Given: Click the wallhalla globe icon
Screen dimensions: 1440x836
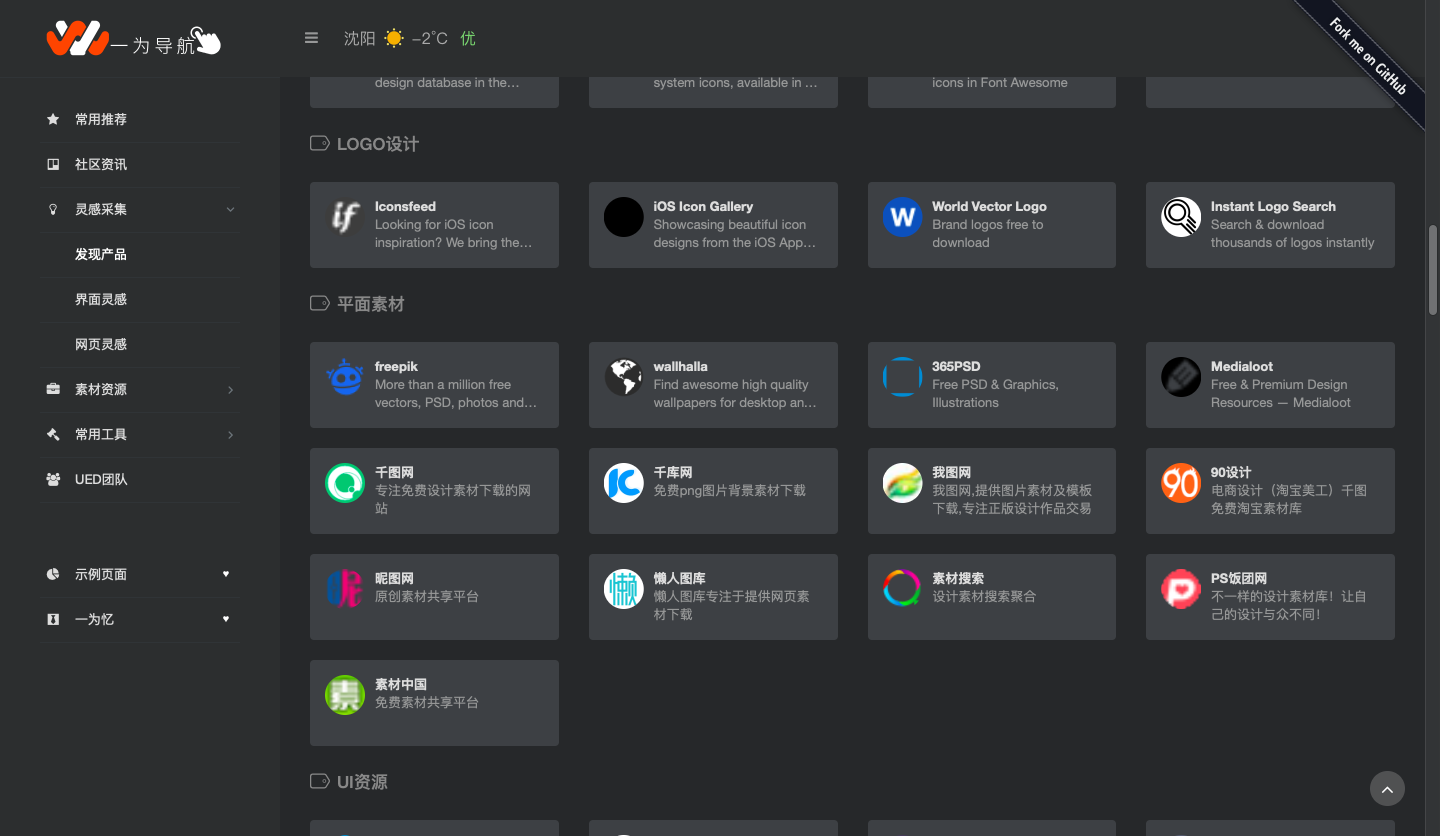Looking at the screenshot, I should (x=623, y=377).
